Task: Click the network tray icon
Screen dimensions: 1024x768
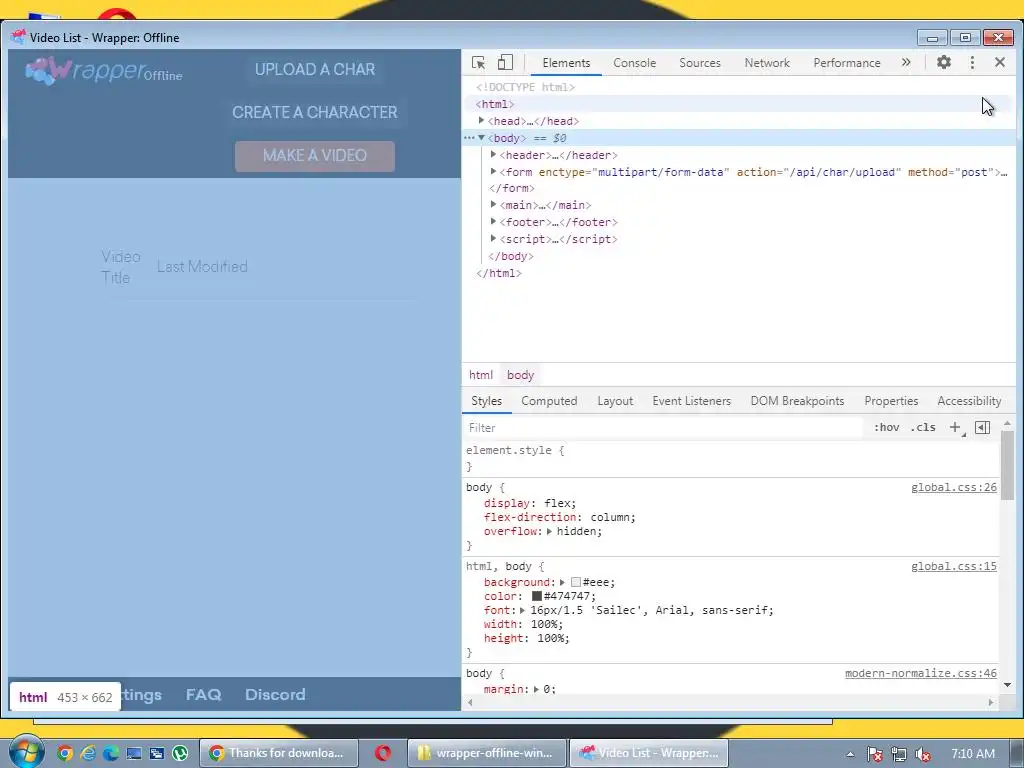Action: pos(899,754)
